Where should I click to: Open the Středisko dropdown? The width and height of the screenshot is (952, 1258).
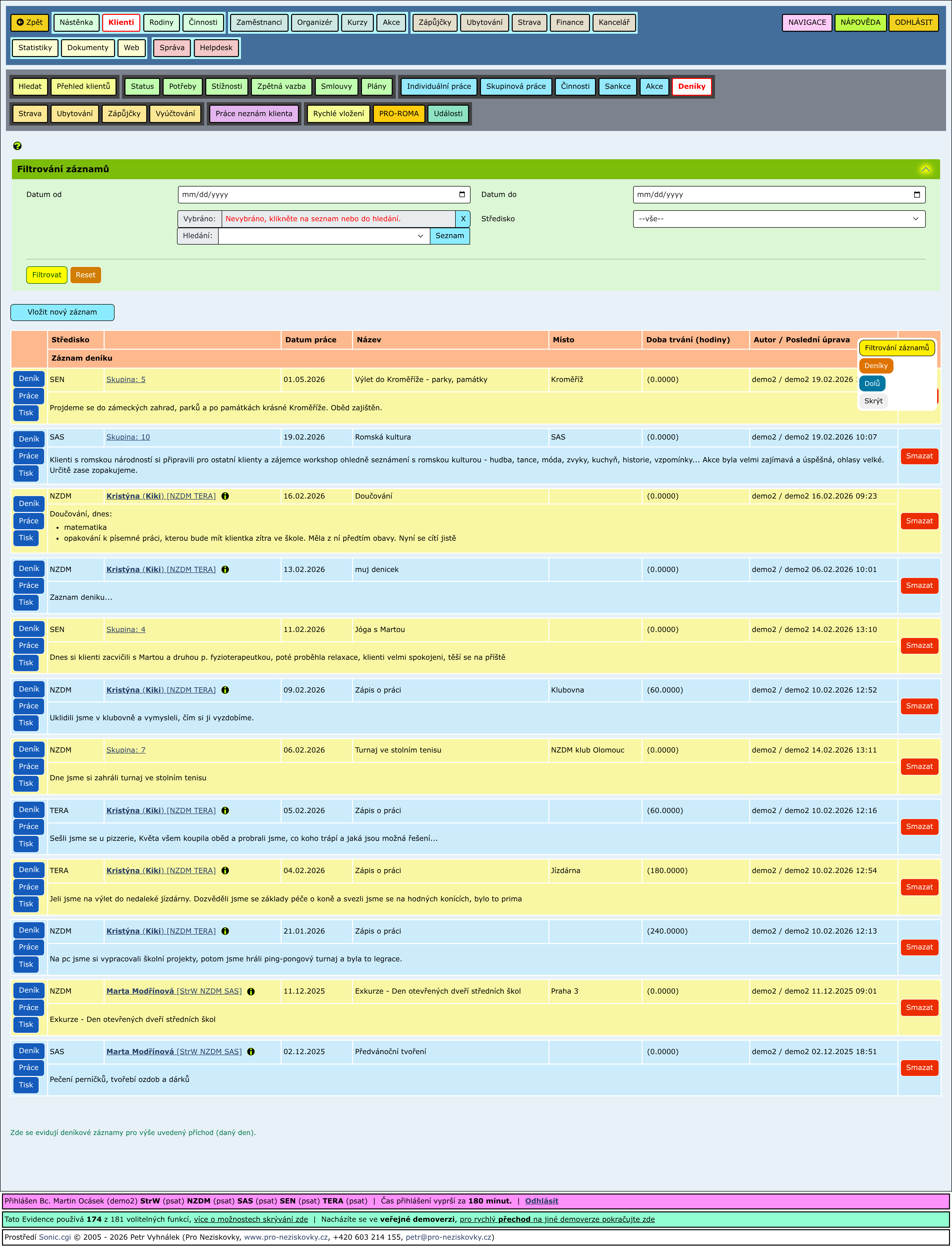[779, 219]
